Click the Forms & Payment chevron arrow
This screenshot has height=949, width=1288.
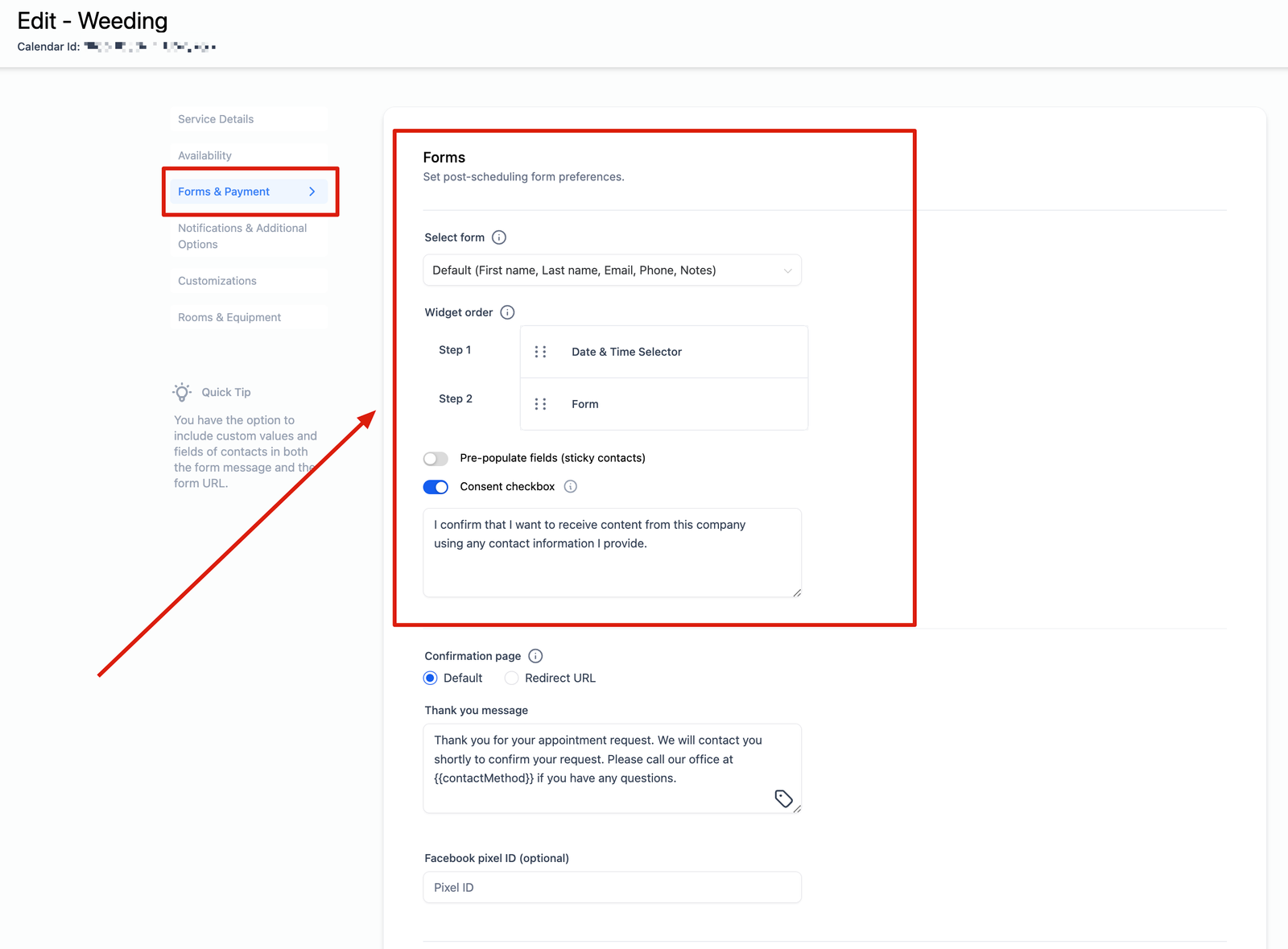pyautogui.click(x=312, y=192)
